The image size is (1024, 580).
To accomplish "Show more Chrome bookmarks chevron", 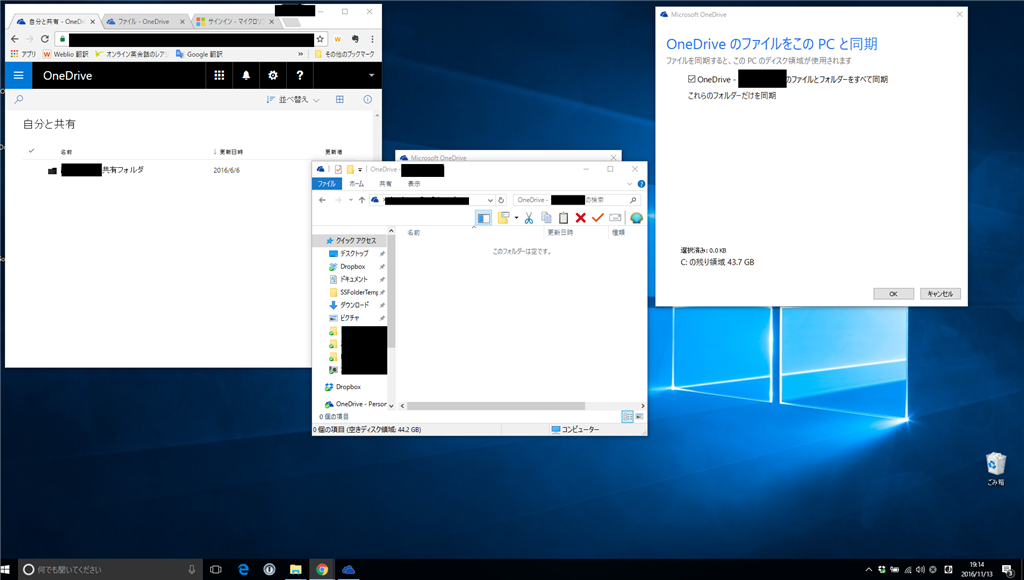I will 300,54.
